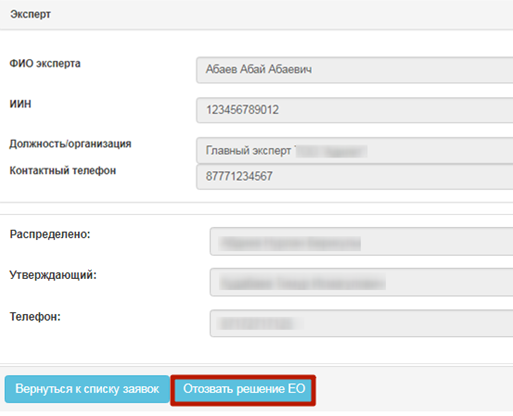
Task: Return via Вернуться к списку заявок button
Action: 87,389
